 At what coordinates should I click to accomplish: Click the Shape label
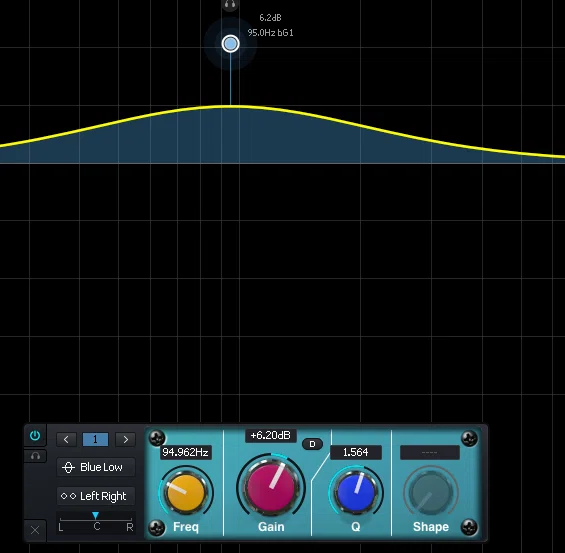[x=431, y=527]
